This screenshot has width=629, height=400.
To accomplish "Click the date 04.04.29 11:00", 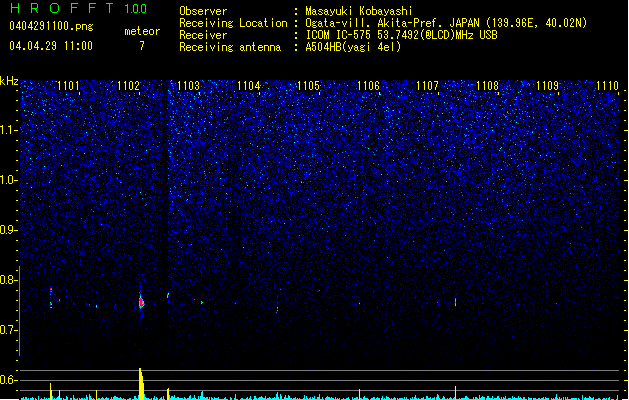I will [51, 46].
